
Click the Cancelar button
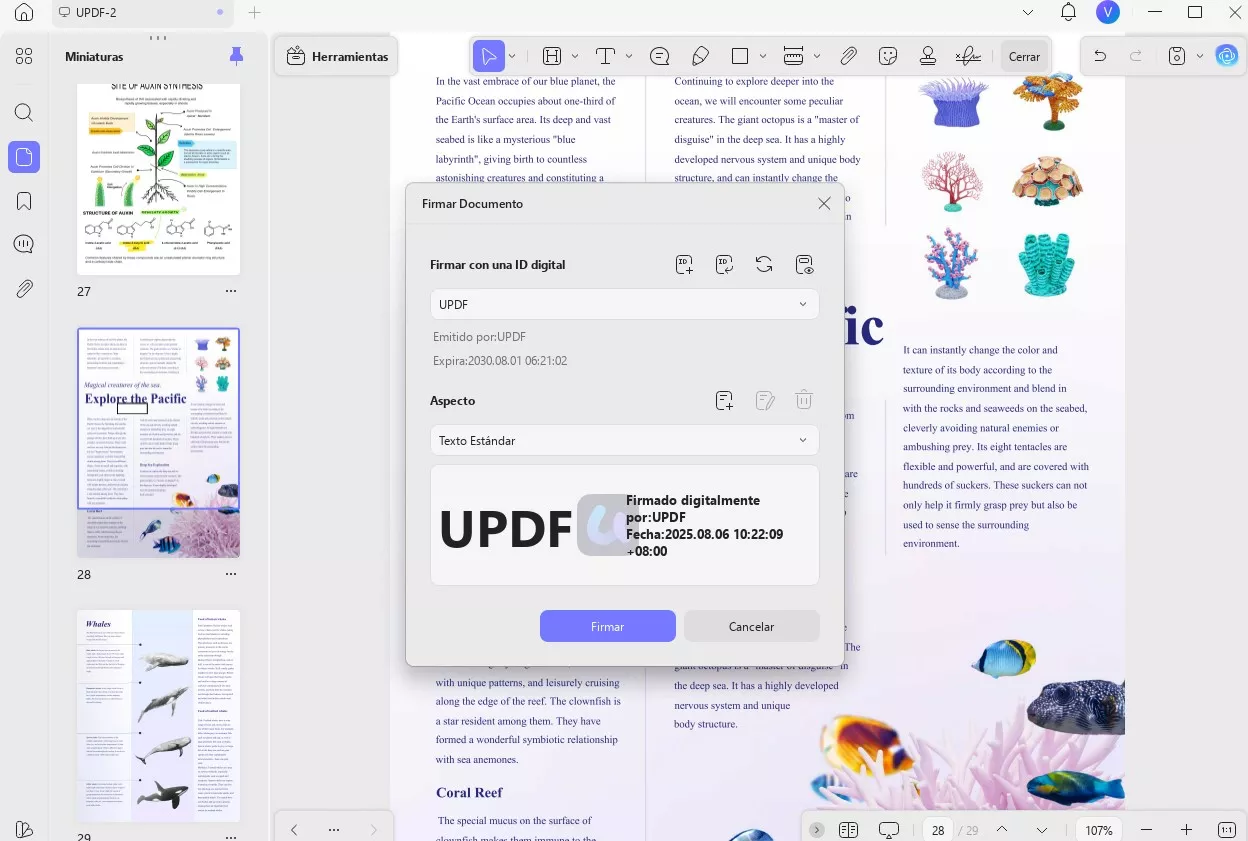click(752, 626)
